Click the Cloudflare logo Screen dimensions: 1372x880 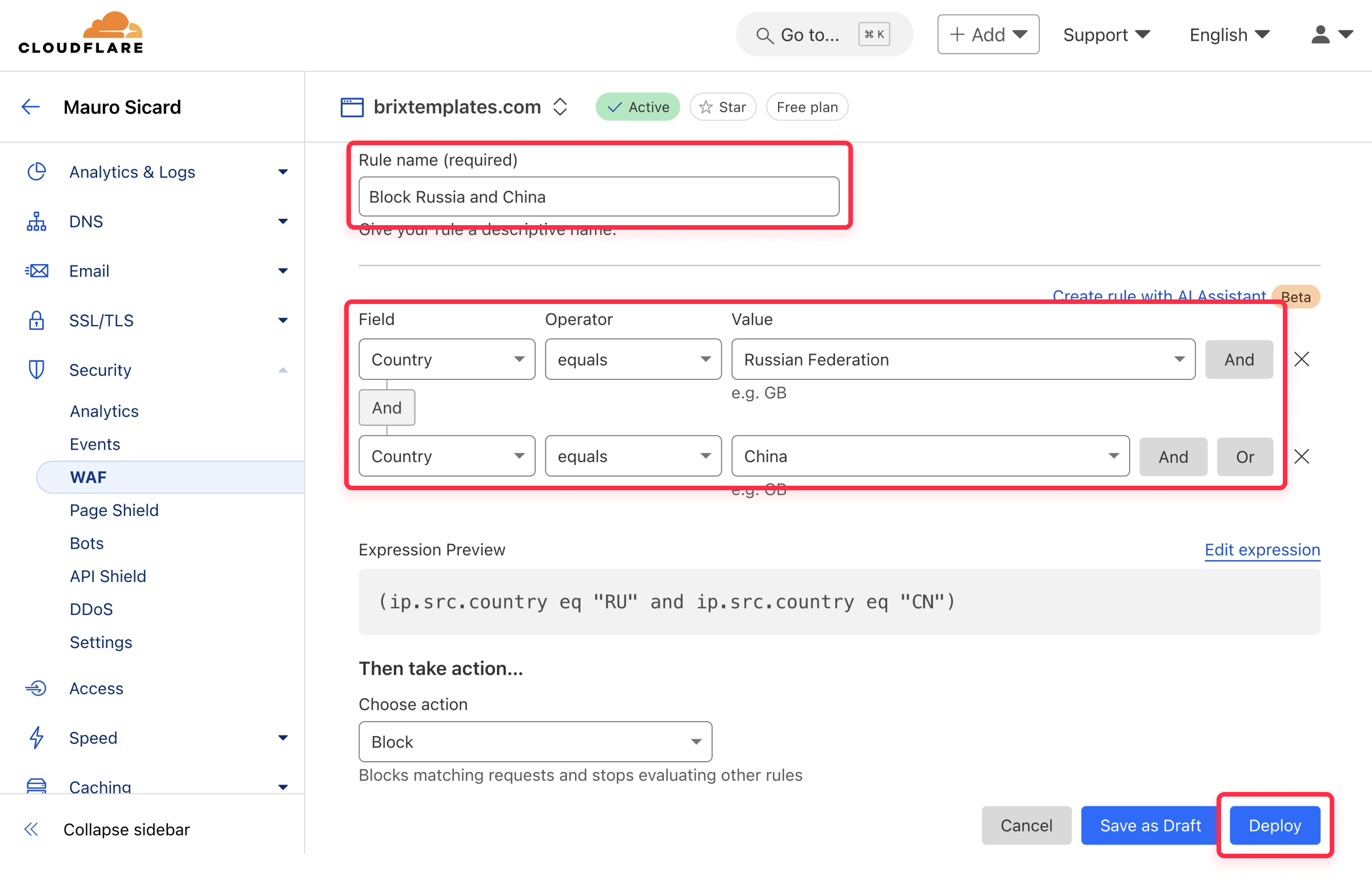point(81,33)
